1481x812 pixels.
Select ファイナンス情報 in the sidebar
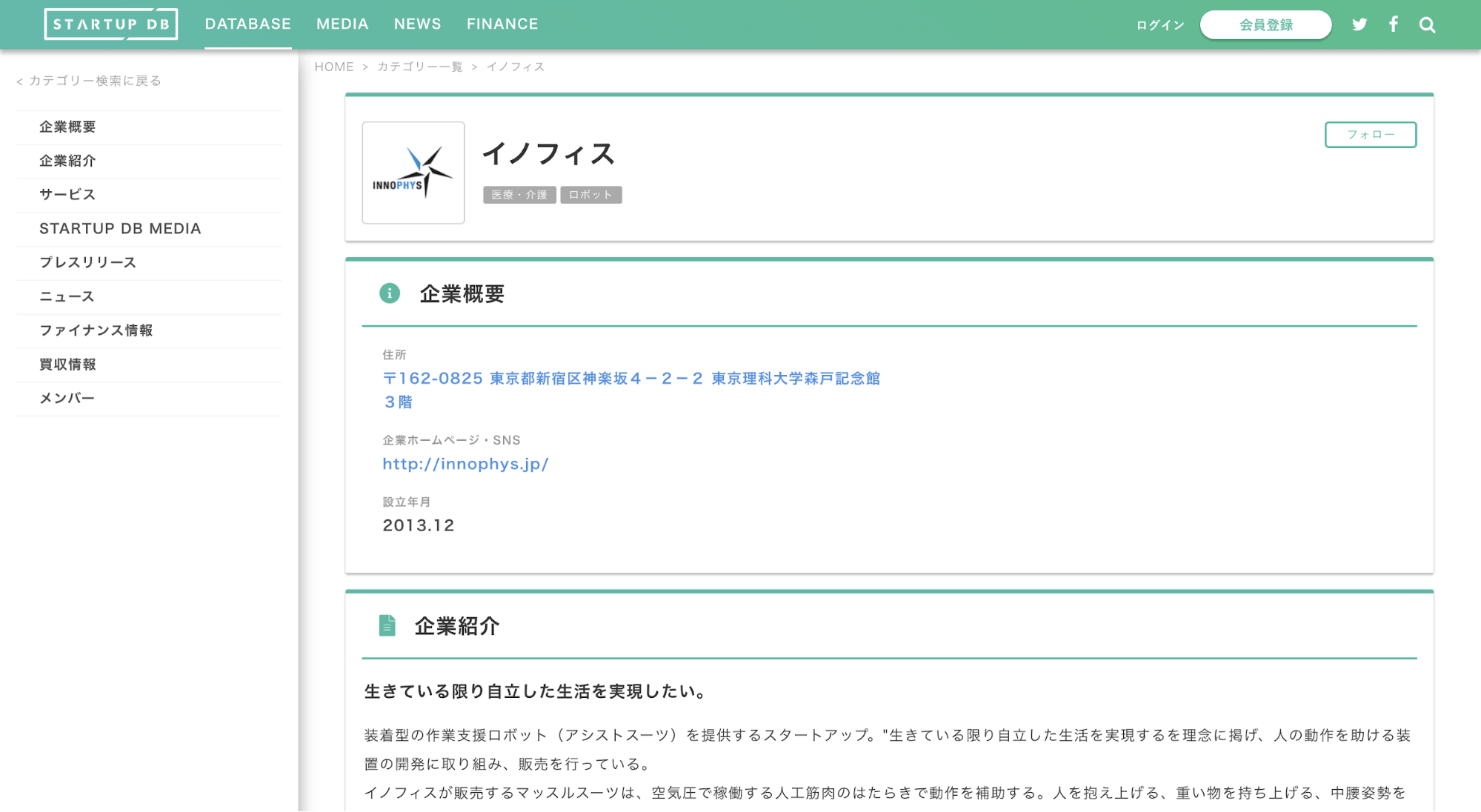point(96,330)
